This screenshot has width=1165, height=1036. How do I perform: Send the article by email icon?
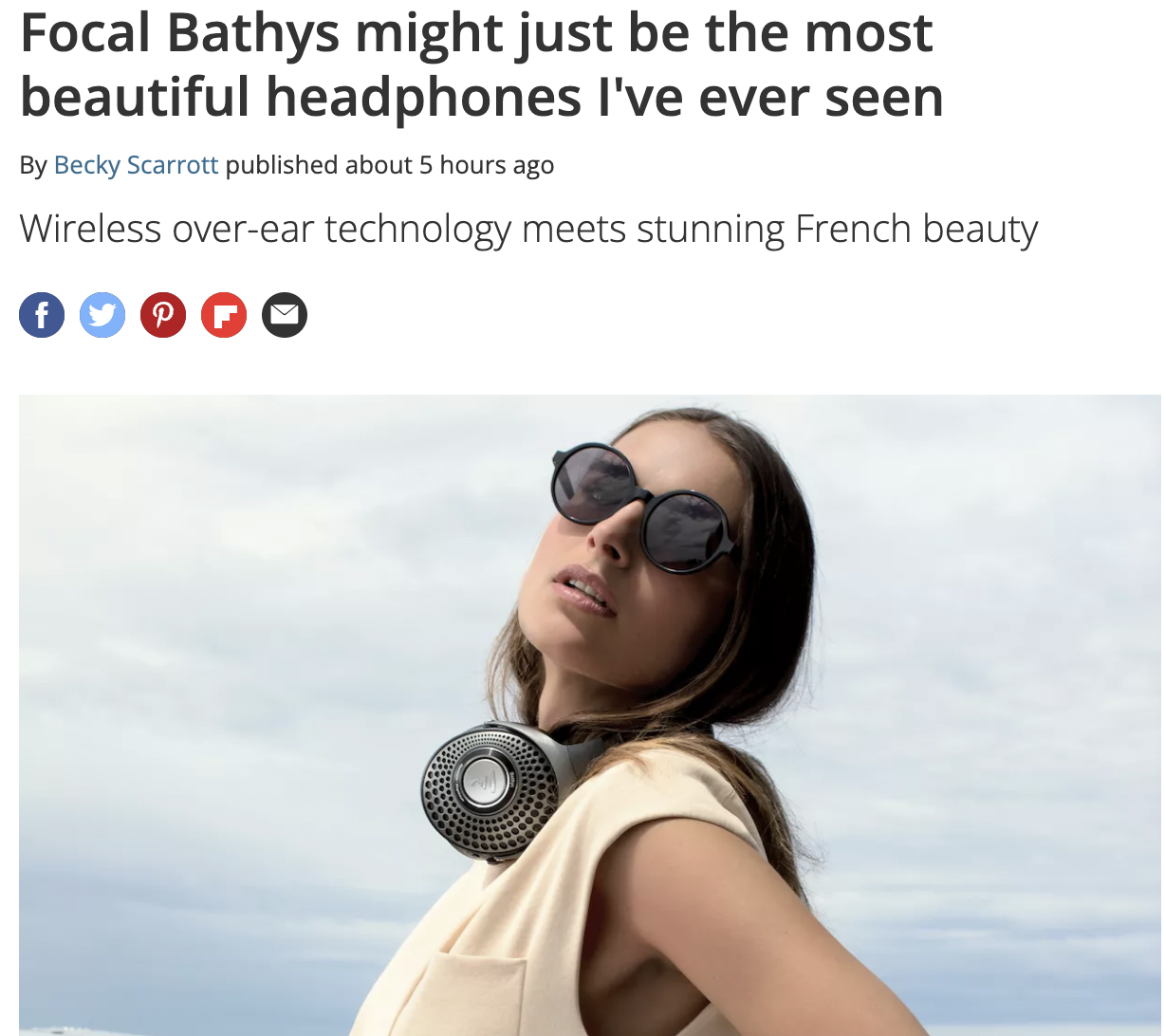pos(285,315)
